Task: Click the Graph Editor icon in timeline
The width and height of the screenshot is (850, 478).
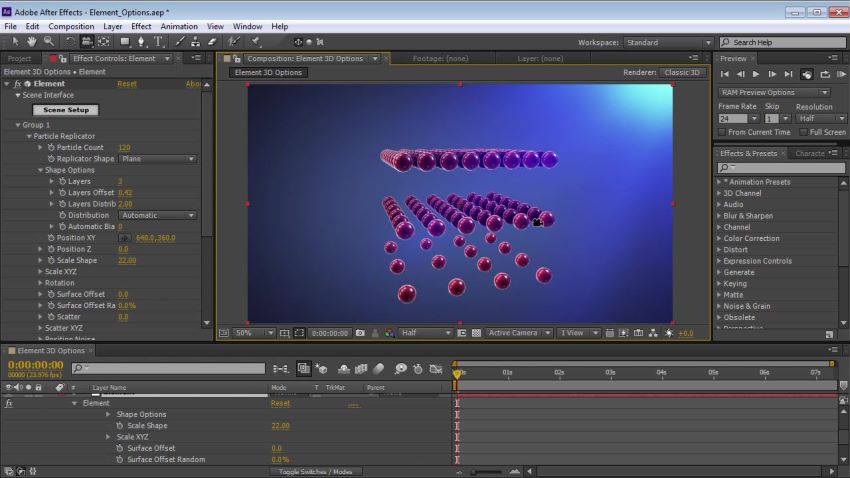Action: point(435,369)
